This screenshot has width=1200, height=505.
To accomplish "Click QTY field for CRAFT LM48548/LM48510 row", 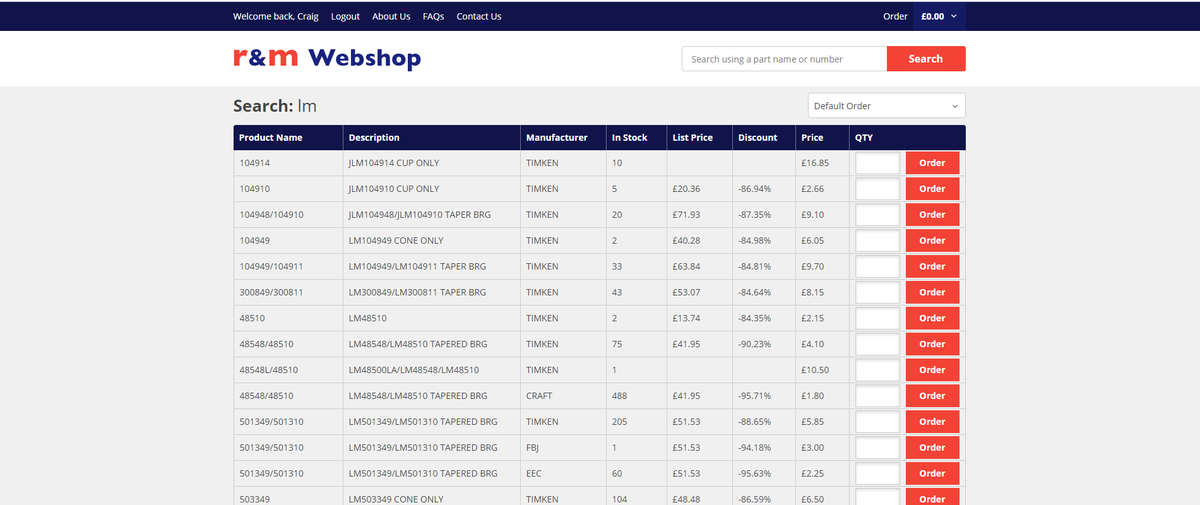I will point(878,396).
